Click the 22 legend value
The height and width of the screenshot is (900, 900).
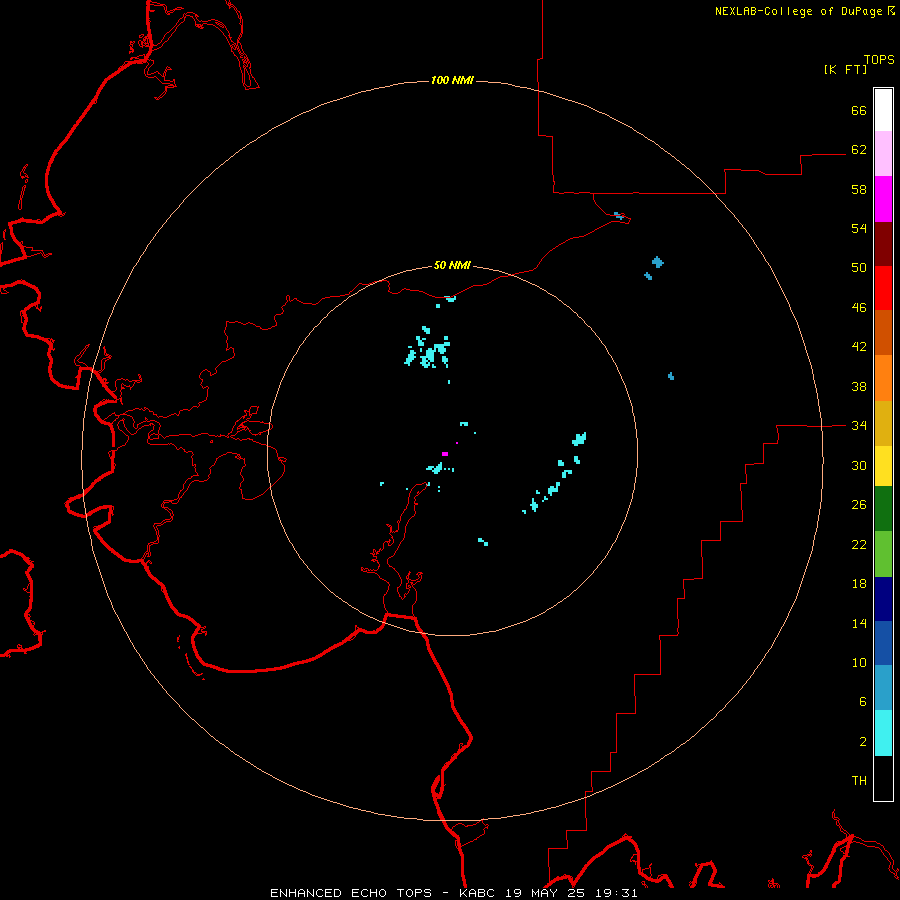859,544
